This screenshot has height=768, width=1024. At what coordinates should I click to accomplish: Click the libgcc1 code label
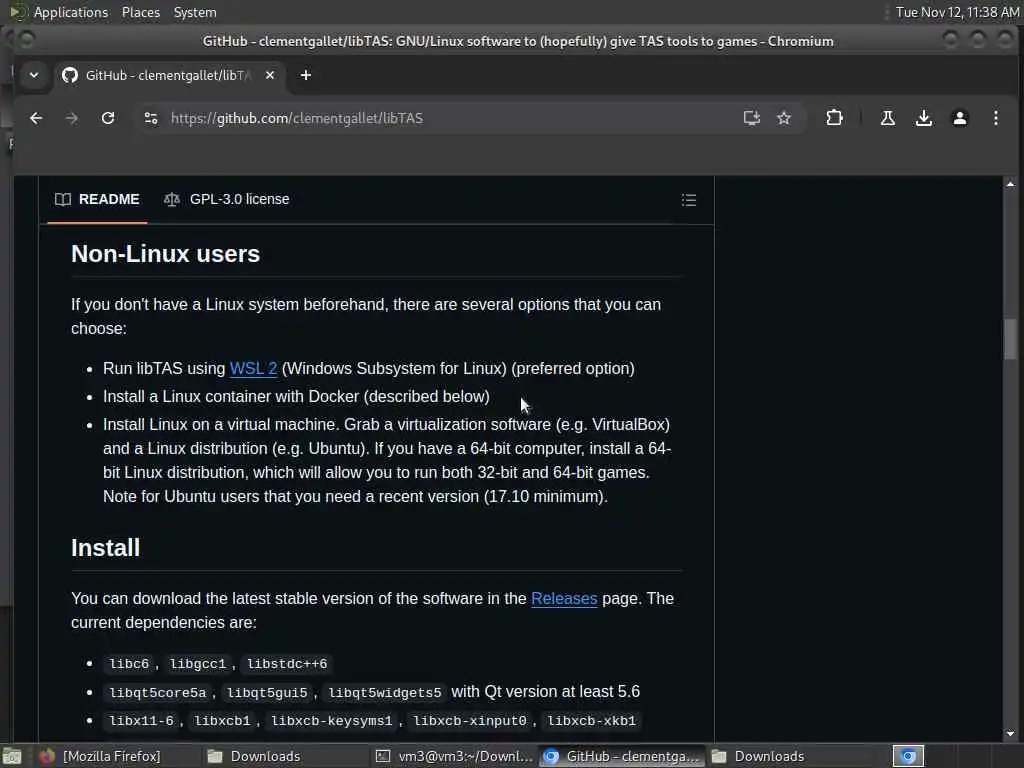[197, 664]
